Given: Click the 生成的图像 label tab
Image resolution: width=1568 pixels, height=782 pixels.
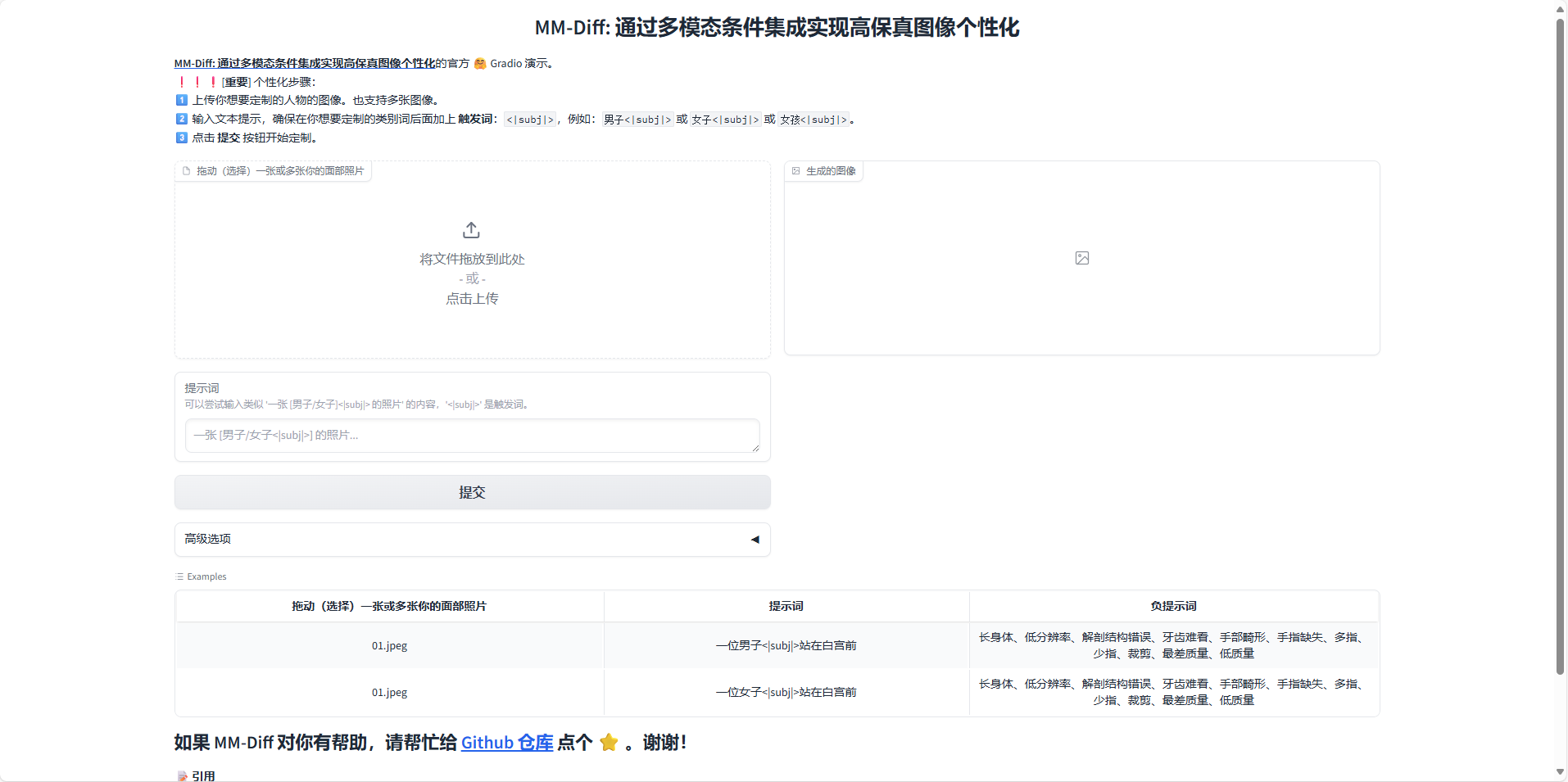Looking at the screenshot, I should (824, 171).
